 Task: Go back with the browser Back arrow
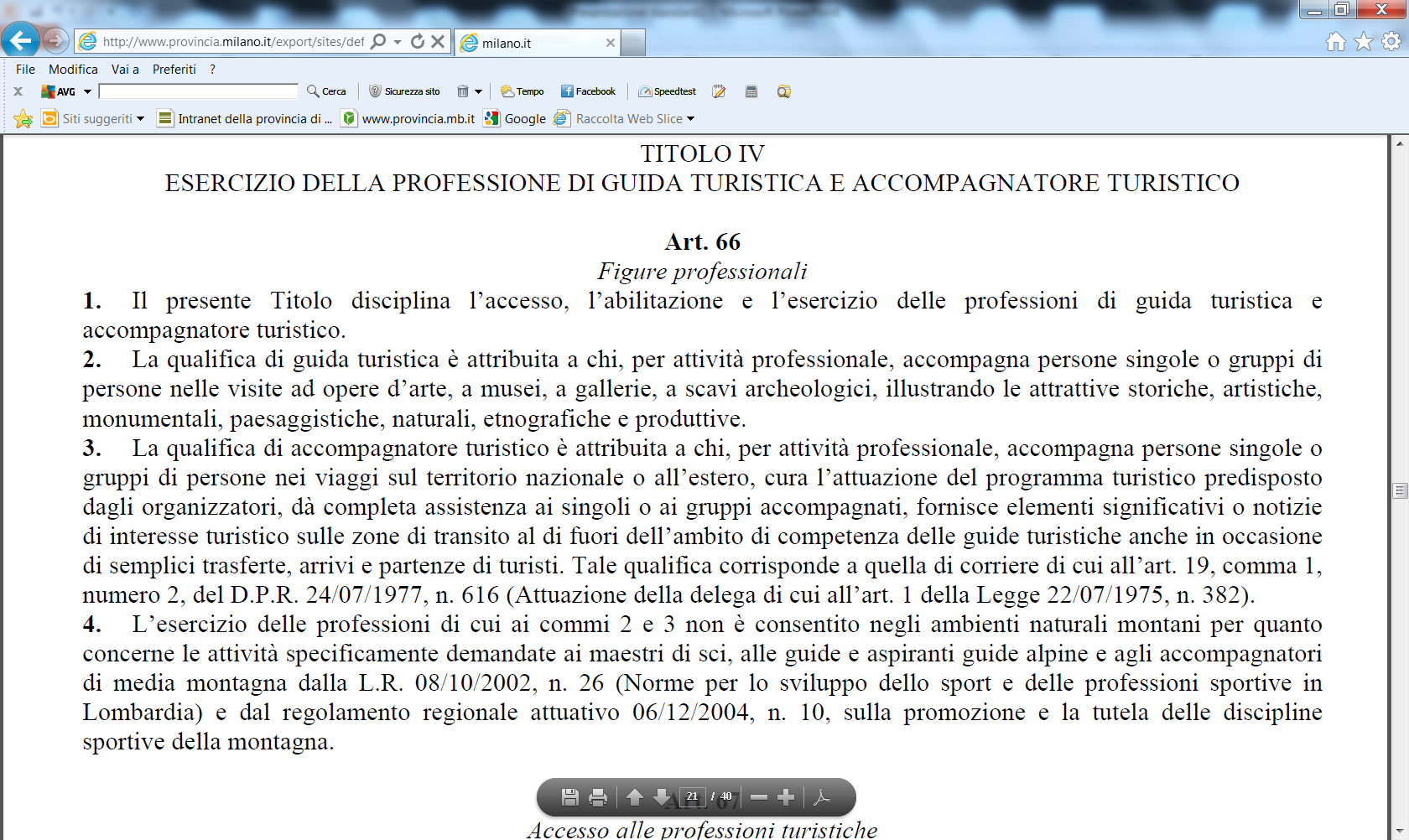coord(20,39)
